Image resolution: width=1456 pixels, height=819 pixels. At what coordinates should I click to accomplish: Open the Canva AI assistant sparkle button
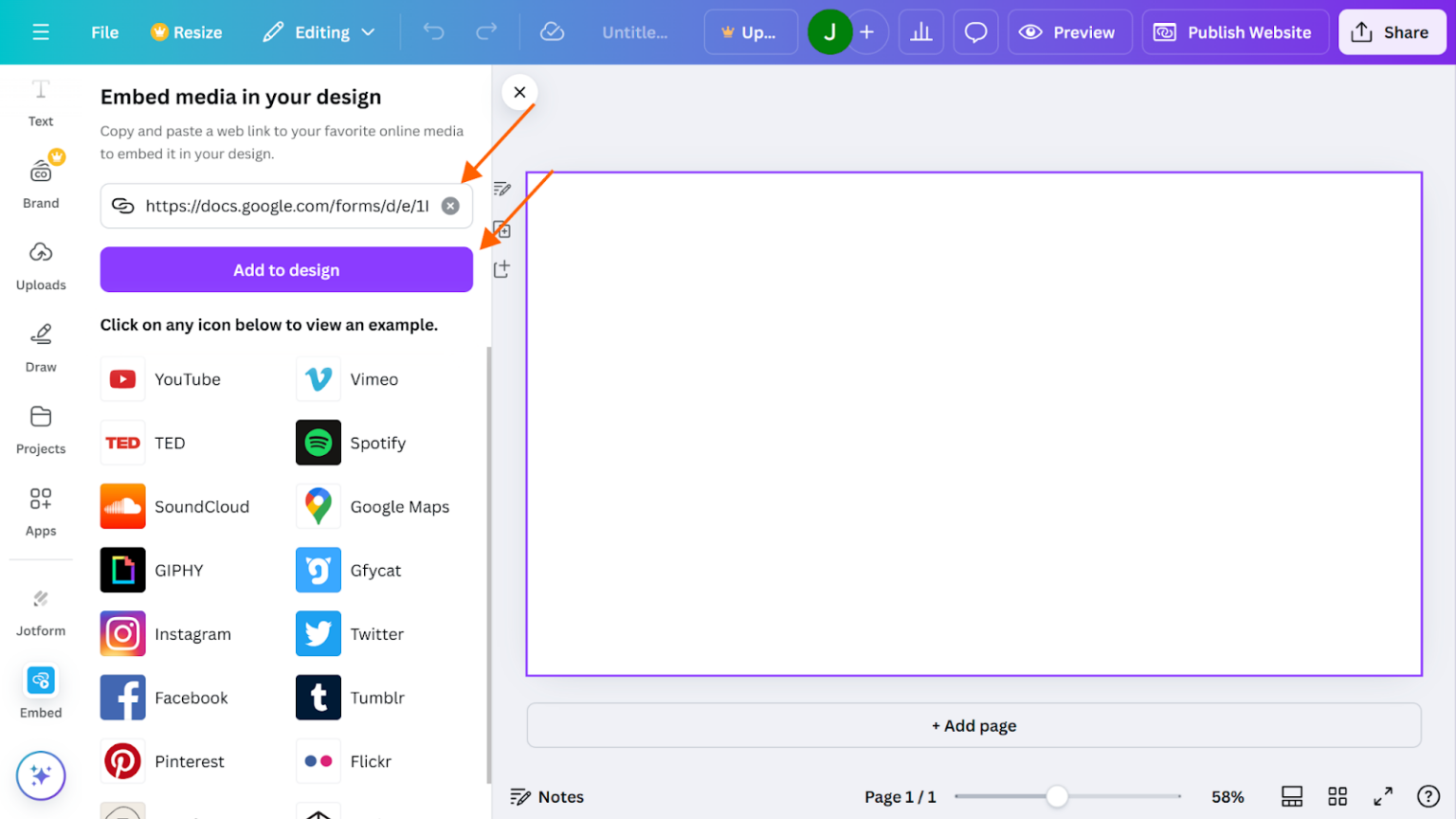point(41,775)
